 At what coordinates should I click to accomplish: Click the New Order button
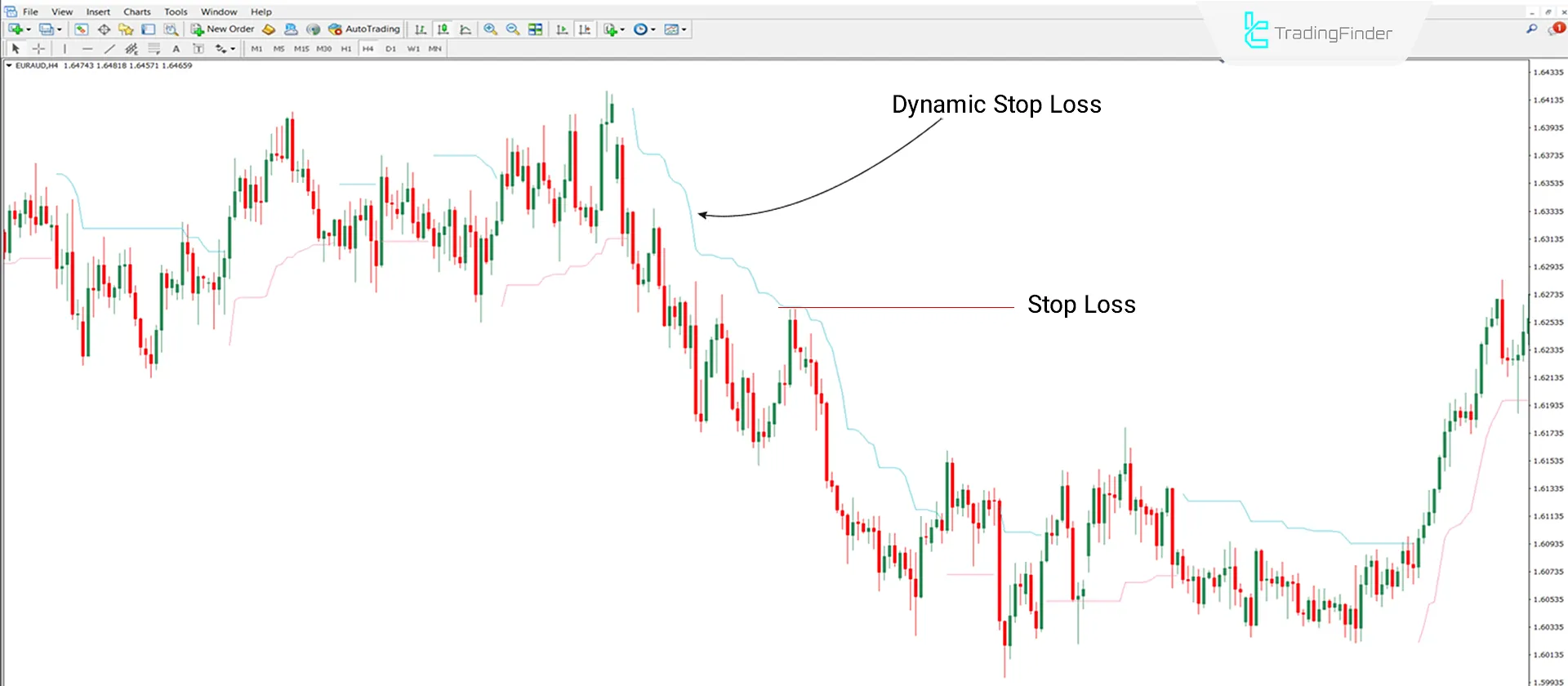click(223, 29)
